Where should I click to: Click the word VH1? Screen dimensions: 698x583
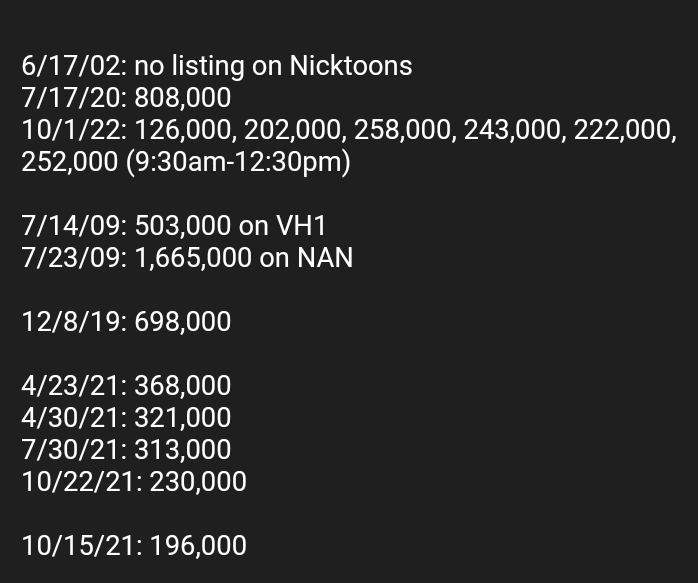tap(301, 226)
